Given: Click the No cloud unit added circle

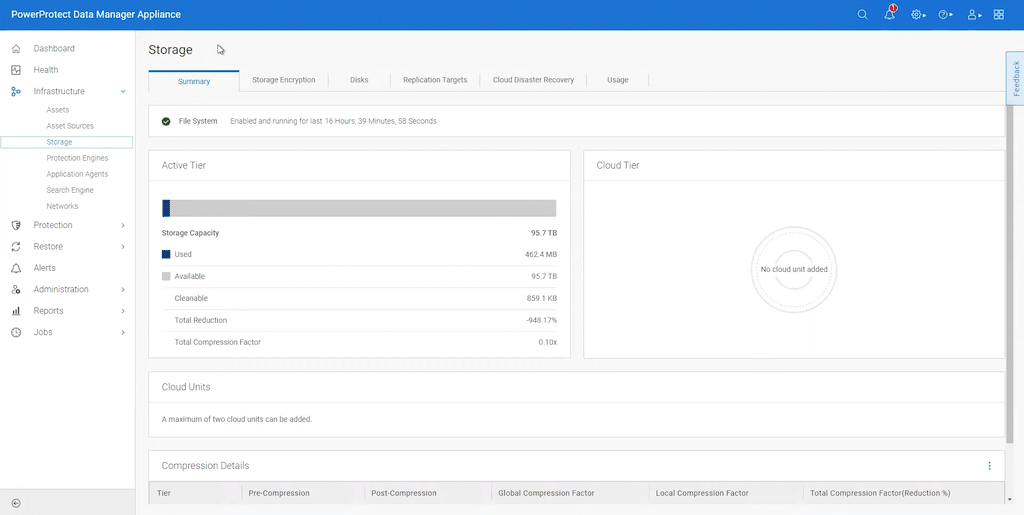Looking at the screenshot, I should click(794, 270).
